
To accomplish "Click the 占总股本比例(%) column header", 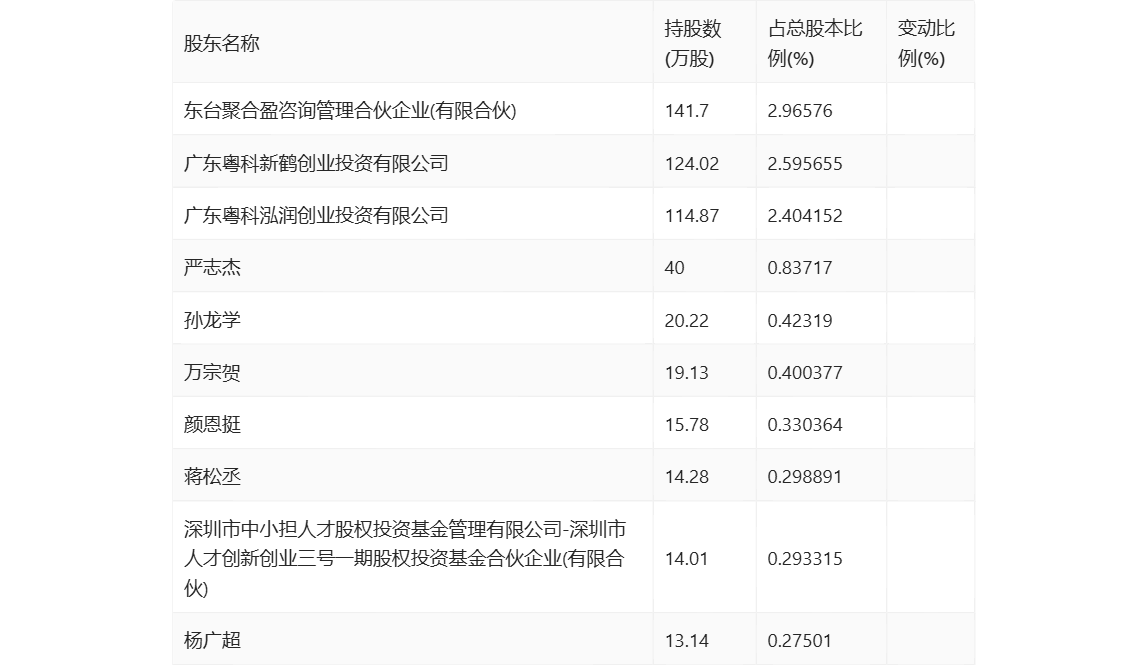I will 815,43.
